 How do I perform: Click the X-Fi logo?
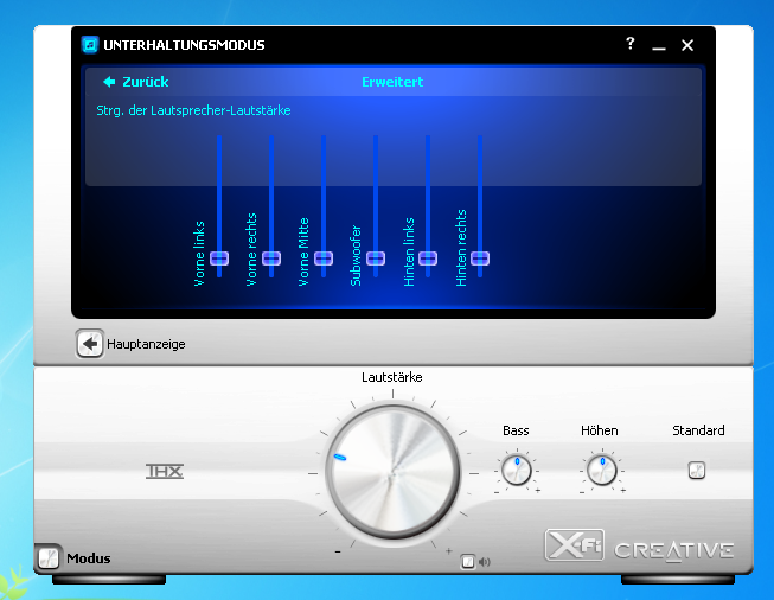[575, 545]
